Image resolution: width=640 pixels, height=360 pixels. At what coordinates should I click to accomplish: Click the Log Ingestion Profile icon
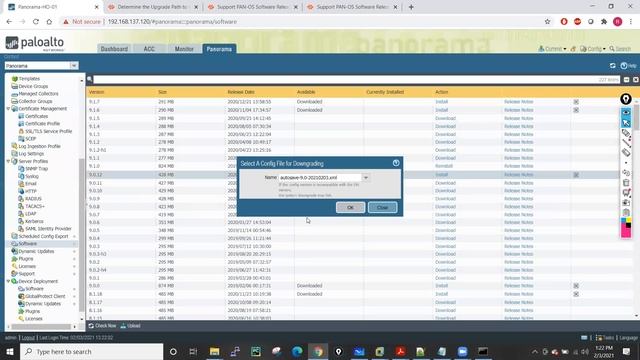14,146
